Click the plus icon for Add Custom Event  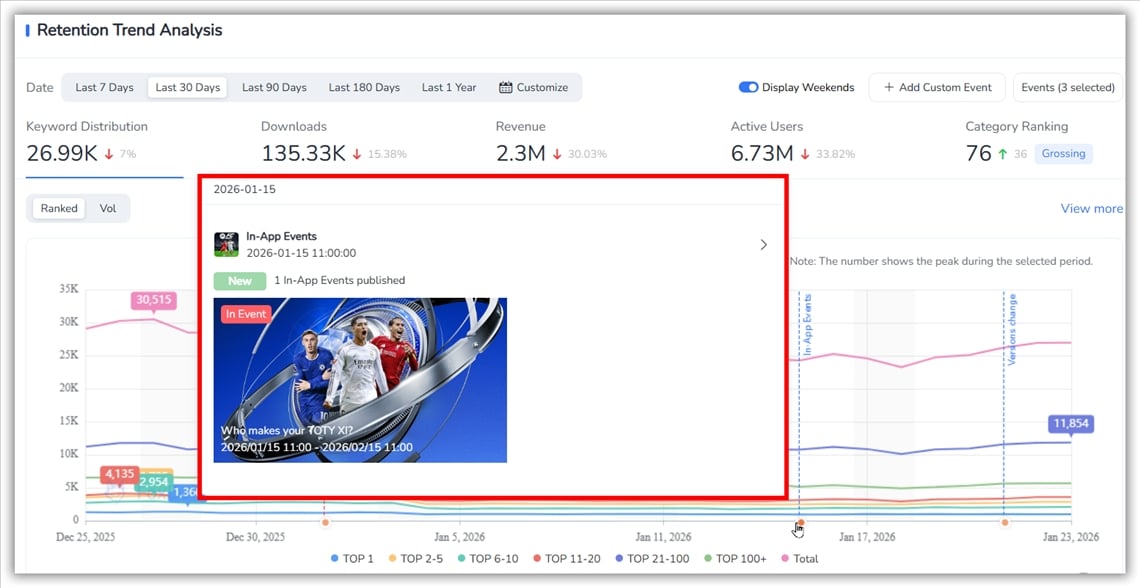coord(888,88)
